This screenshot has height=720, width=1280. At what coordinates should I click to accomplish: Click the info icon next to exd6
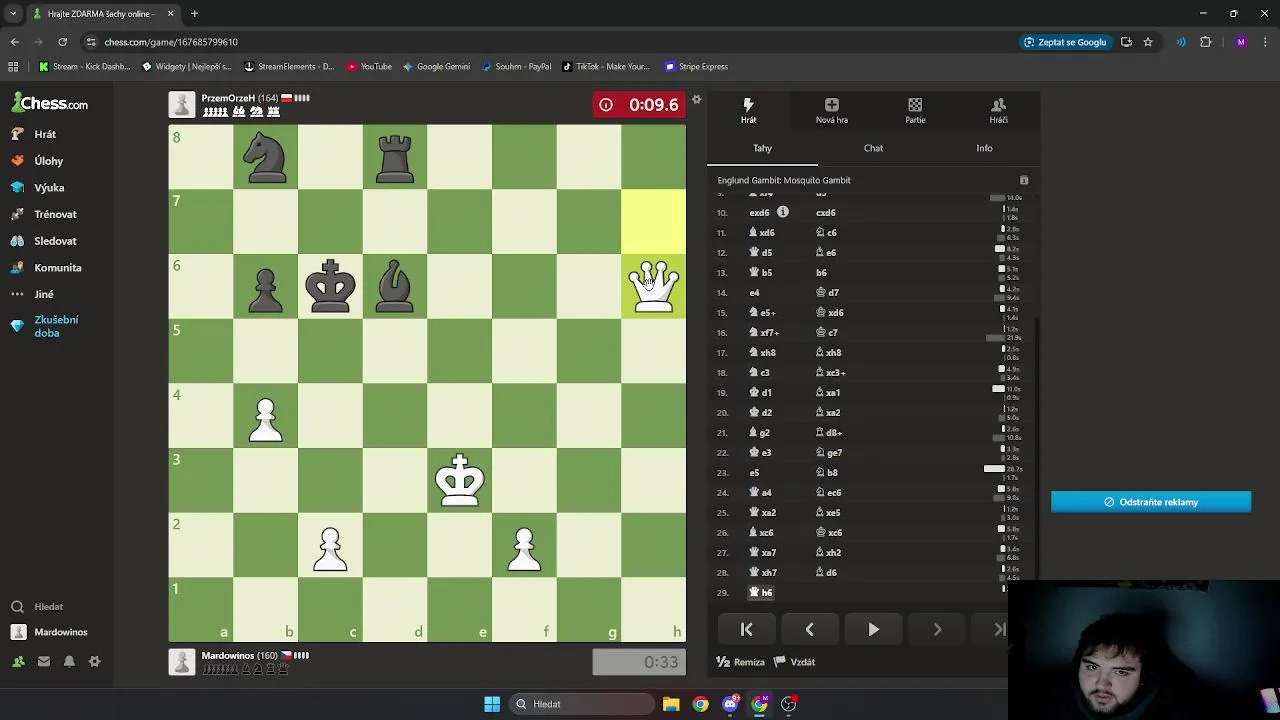pos(783,212)
